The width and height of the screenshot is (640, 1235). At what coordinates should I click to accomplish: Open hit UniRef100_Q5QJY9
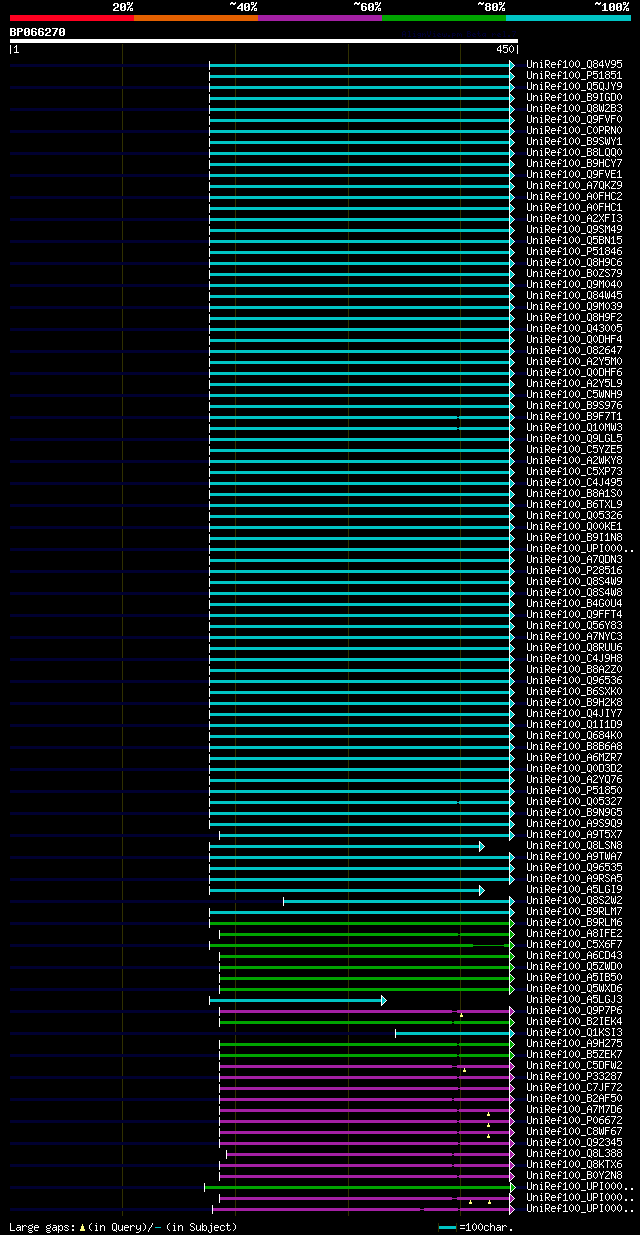(x=574, y=86)
